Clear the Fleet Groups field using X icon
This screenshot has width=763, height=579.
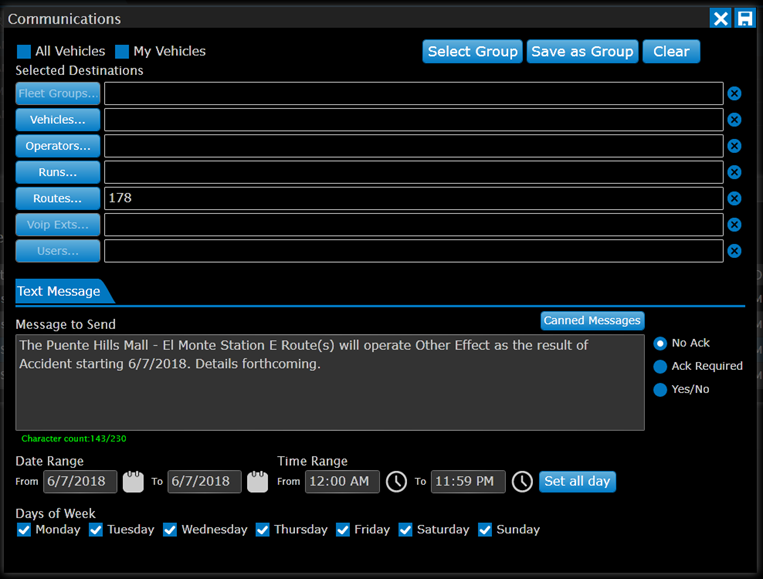(x=734, y=94)
